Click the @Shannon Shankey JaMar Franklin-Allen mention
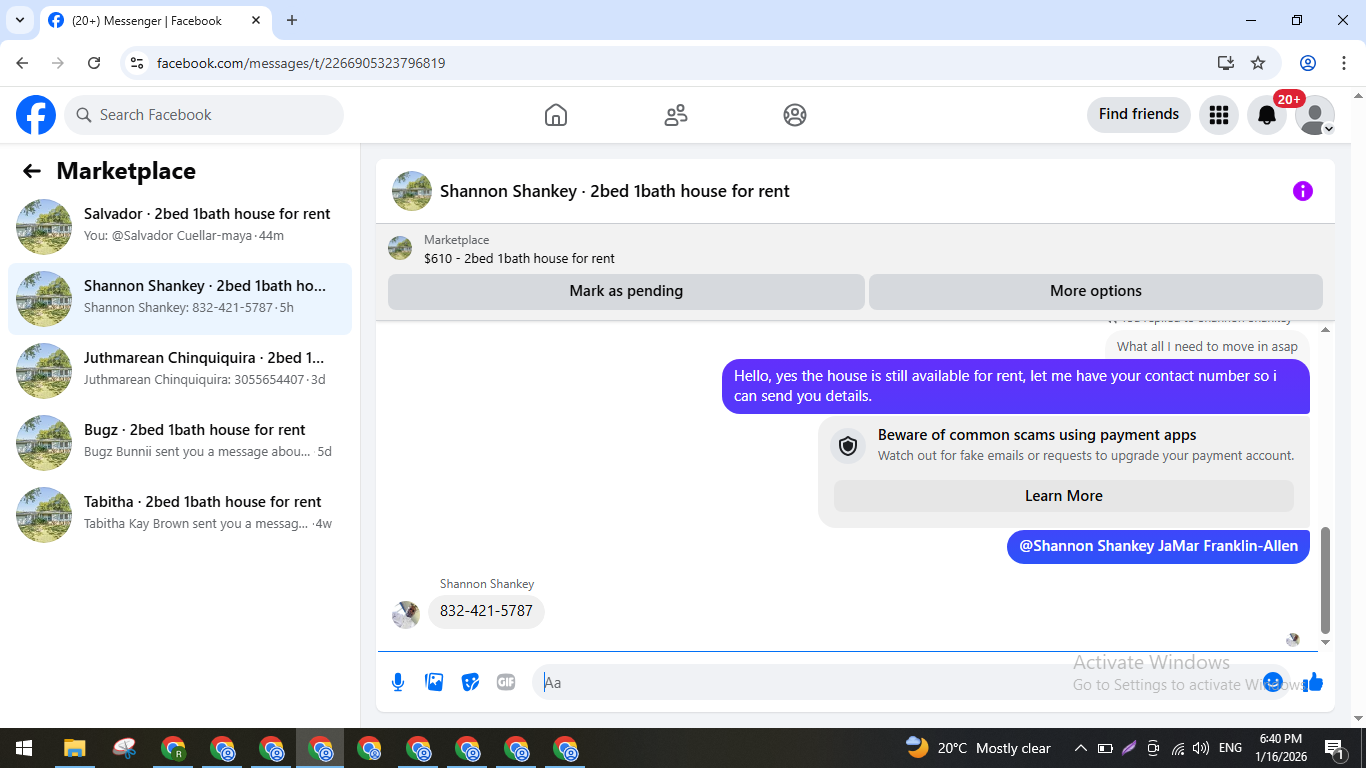1366x768 pixels. [1158, 546]
